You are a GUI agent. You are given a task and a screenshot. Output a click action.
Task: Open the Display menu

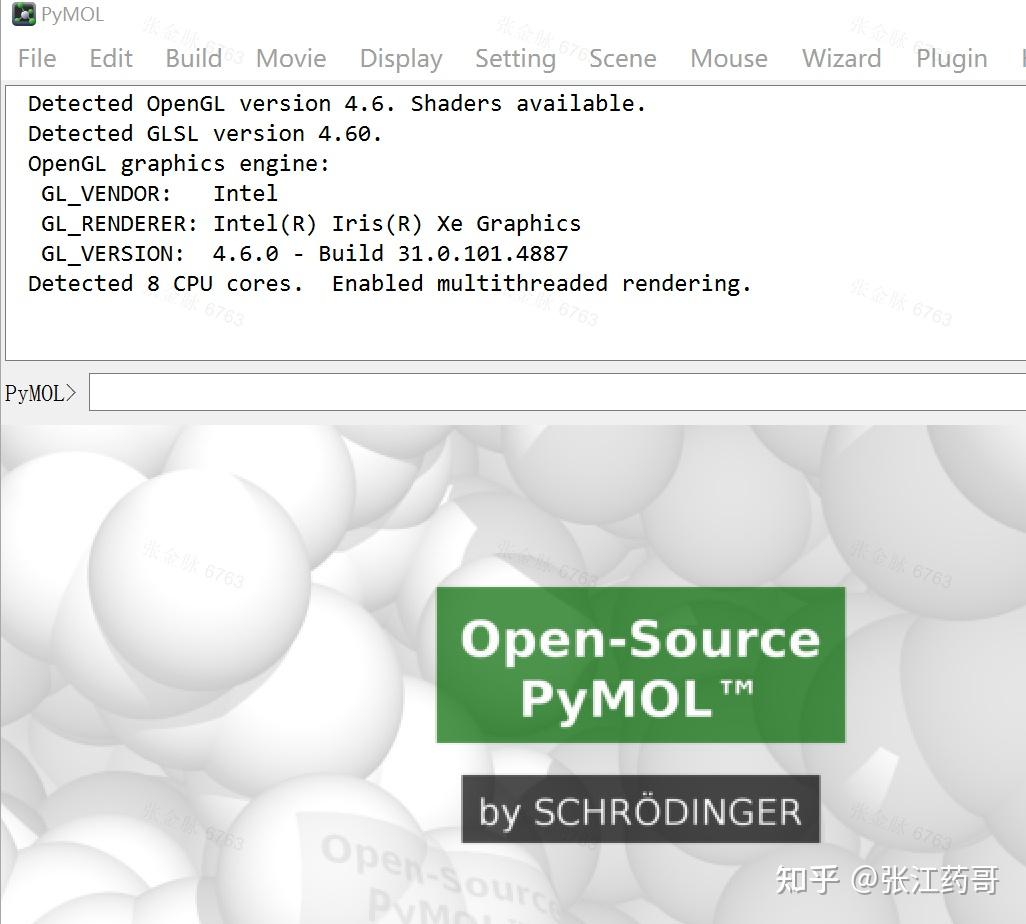click(x=401, y=58)
